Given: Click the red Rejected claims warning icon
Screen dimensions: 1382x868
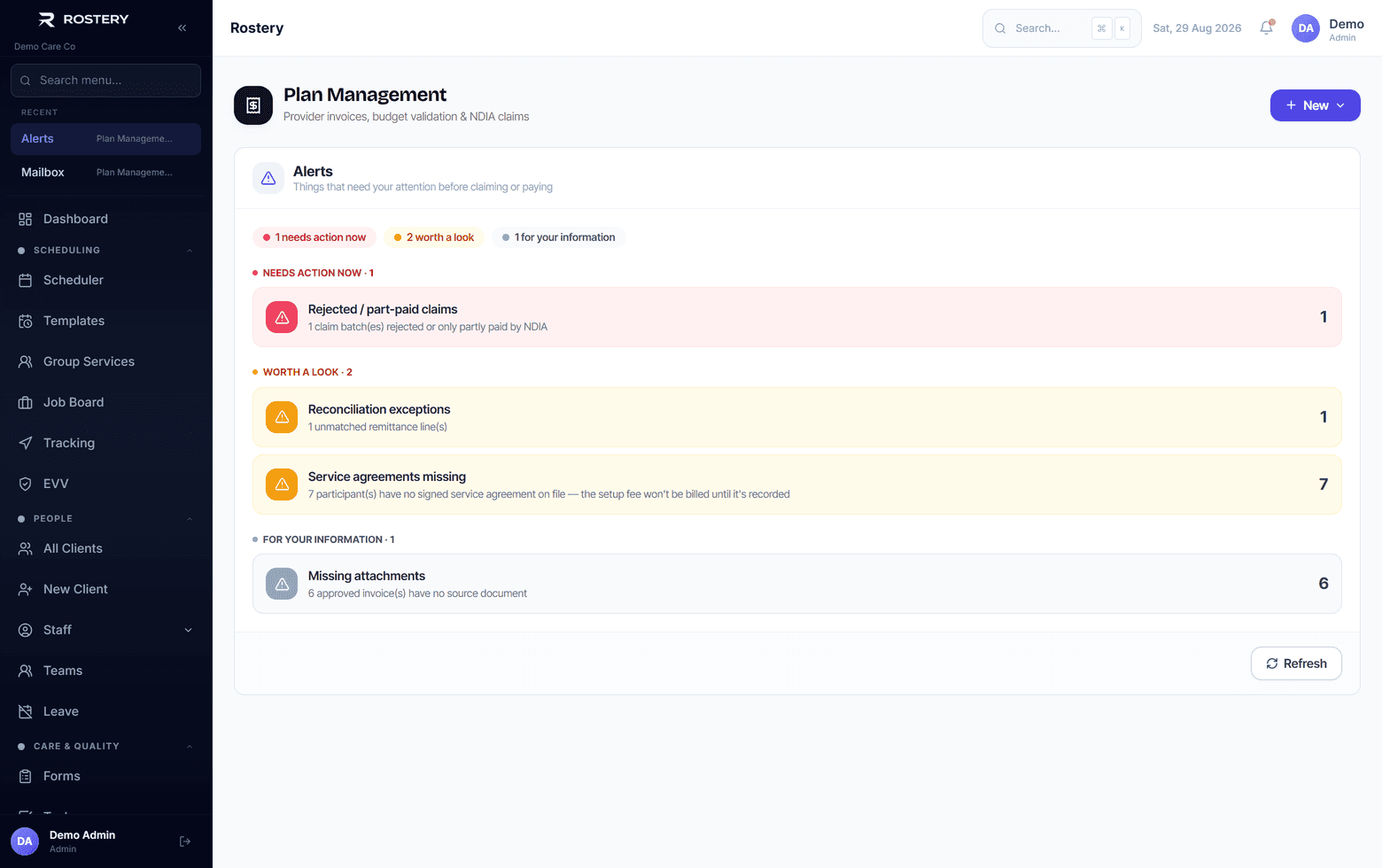Looking at the screenshot, I should [x=282, y=317].
